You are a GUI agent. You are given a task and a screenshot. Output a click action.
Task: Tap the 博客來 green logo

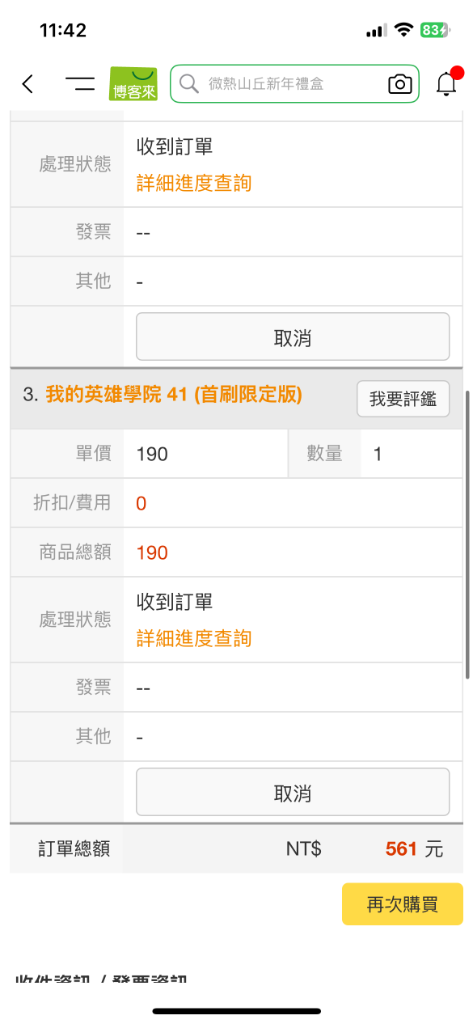click(x=133, y=84)
